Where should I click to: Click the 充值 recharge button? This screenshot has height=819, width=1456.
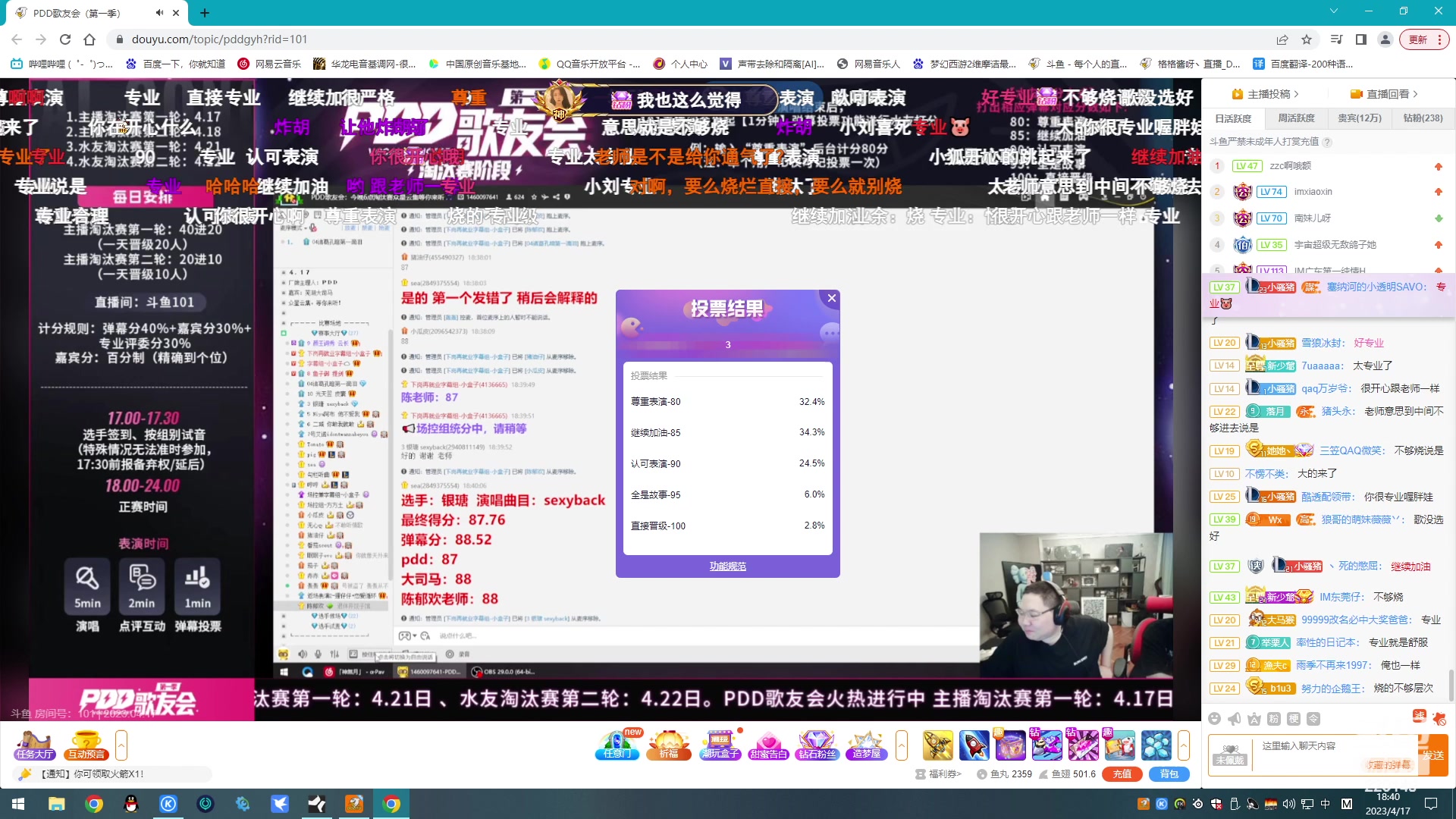click(x=1122, y=774)
